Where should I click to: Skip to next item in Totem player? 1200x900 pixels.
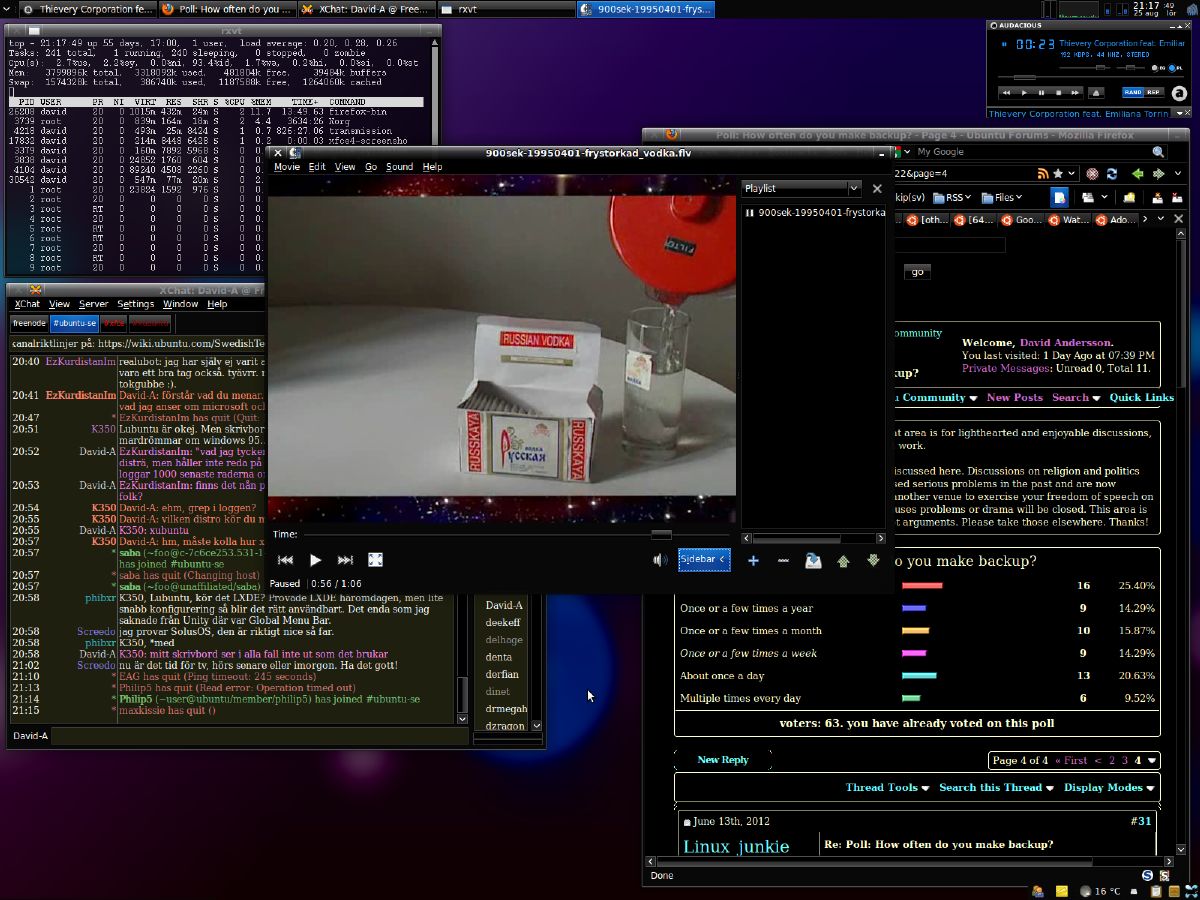pos(345,561)
